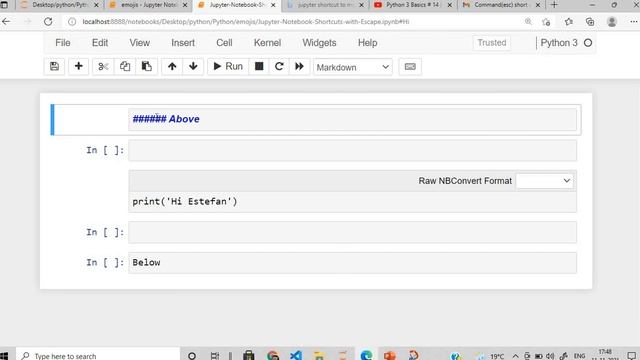Image resolution: width=640 pixels, height=360 pixels.
Task: Switch to the Desktop/python browser tab
Action: pyautogui.click(x=59, y=5)
